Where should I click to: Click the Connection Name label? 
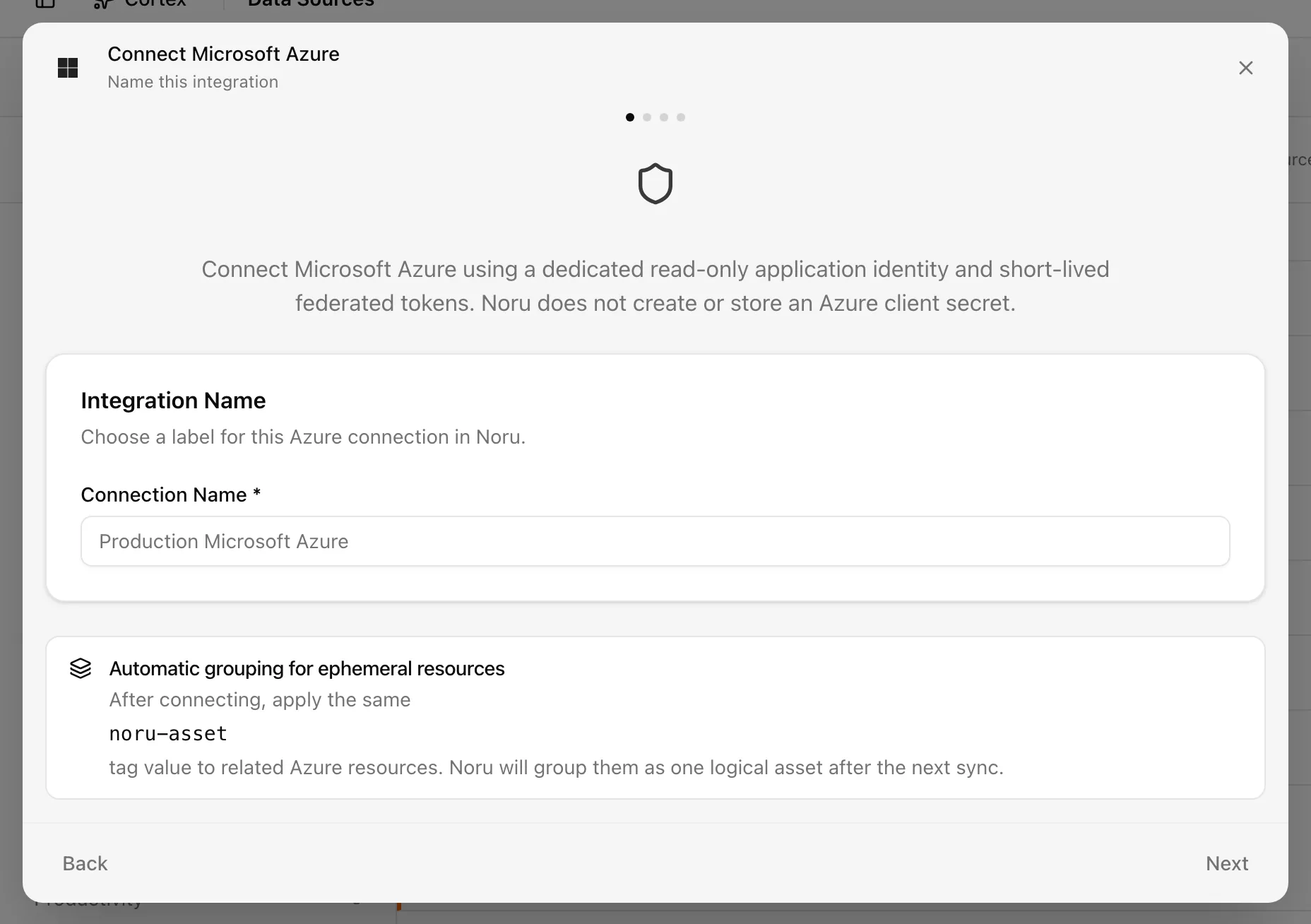[170, 494]
